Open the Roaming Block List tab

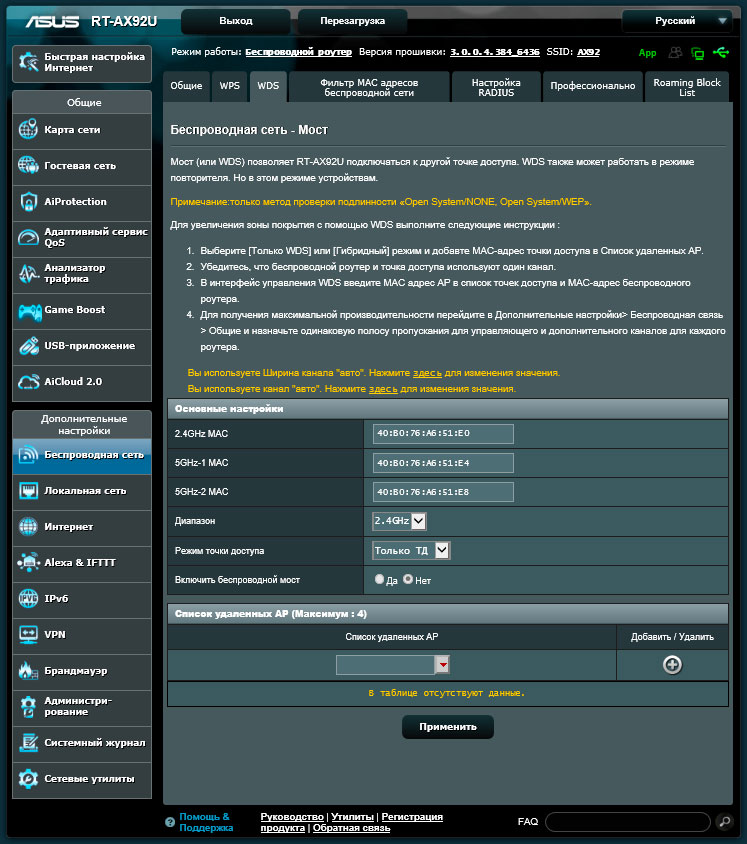click(687, 87)
